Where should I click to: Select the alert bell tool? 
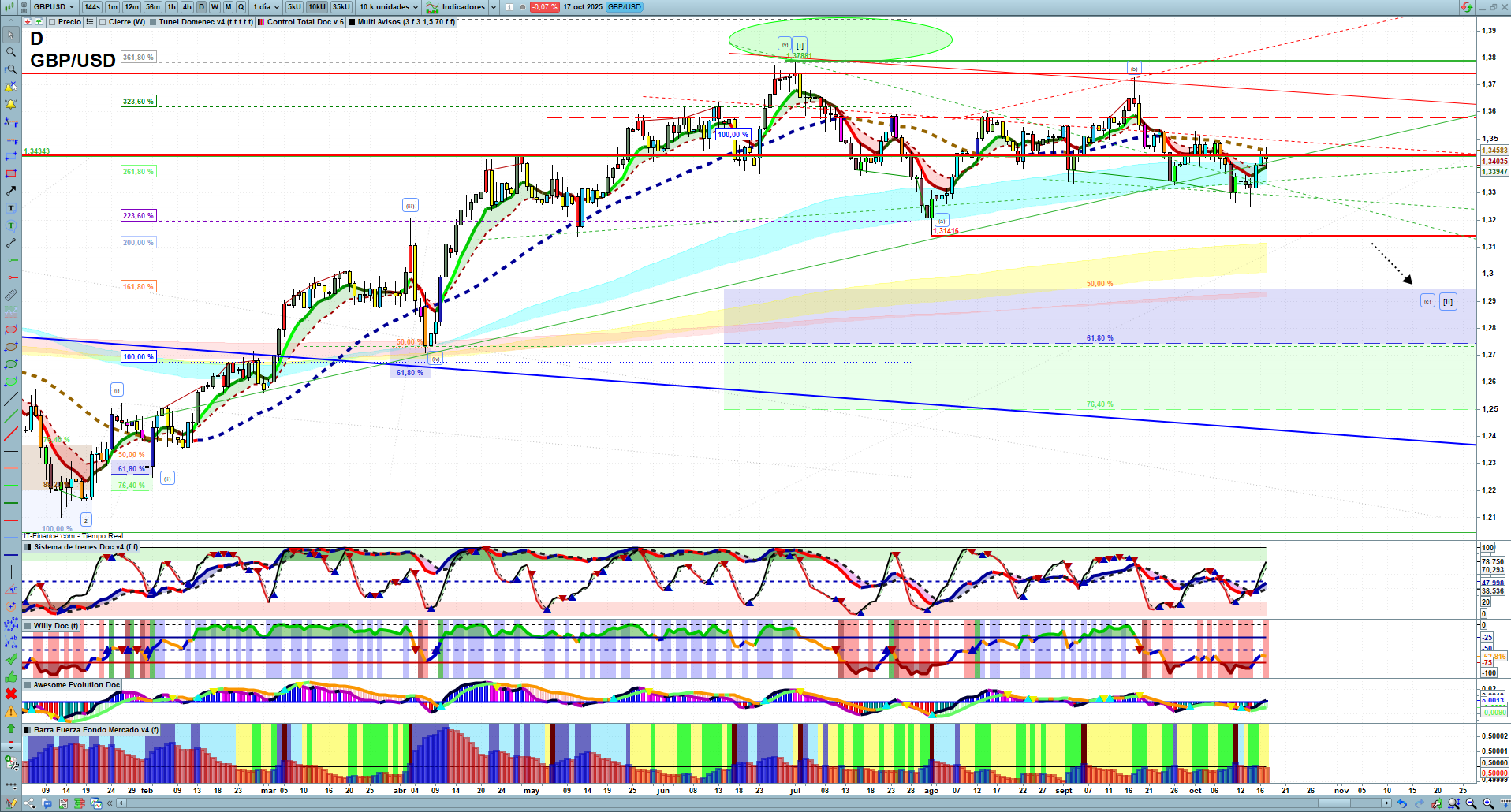11,104
